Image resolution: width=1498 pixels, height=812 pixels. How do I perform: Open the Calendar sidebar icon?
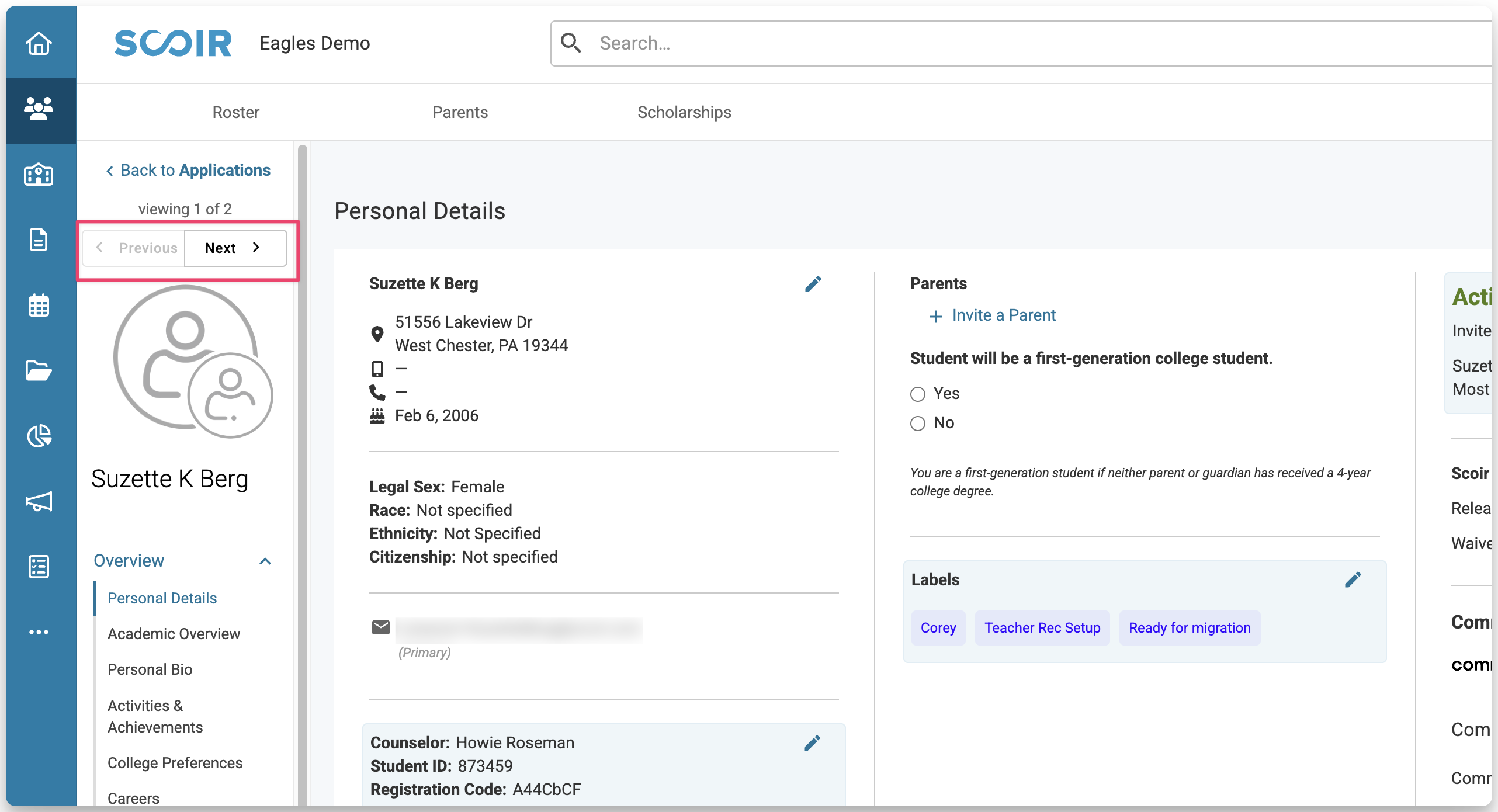coord(39,306)
